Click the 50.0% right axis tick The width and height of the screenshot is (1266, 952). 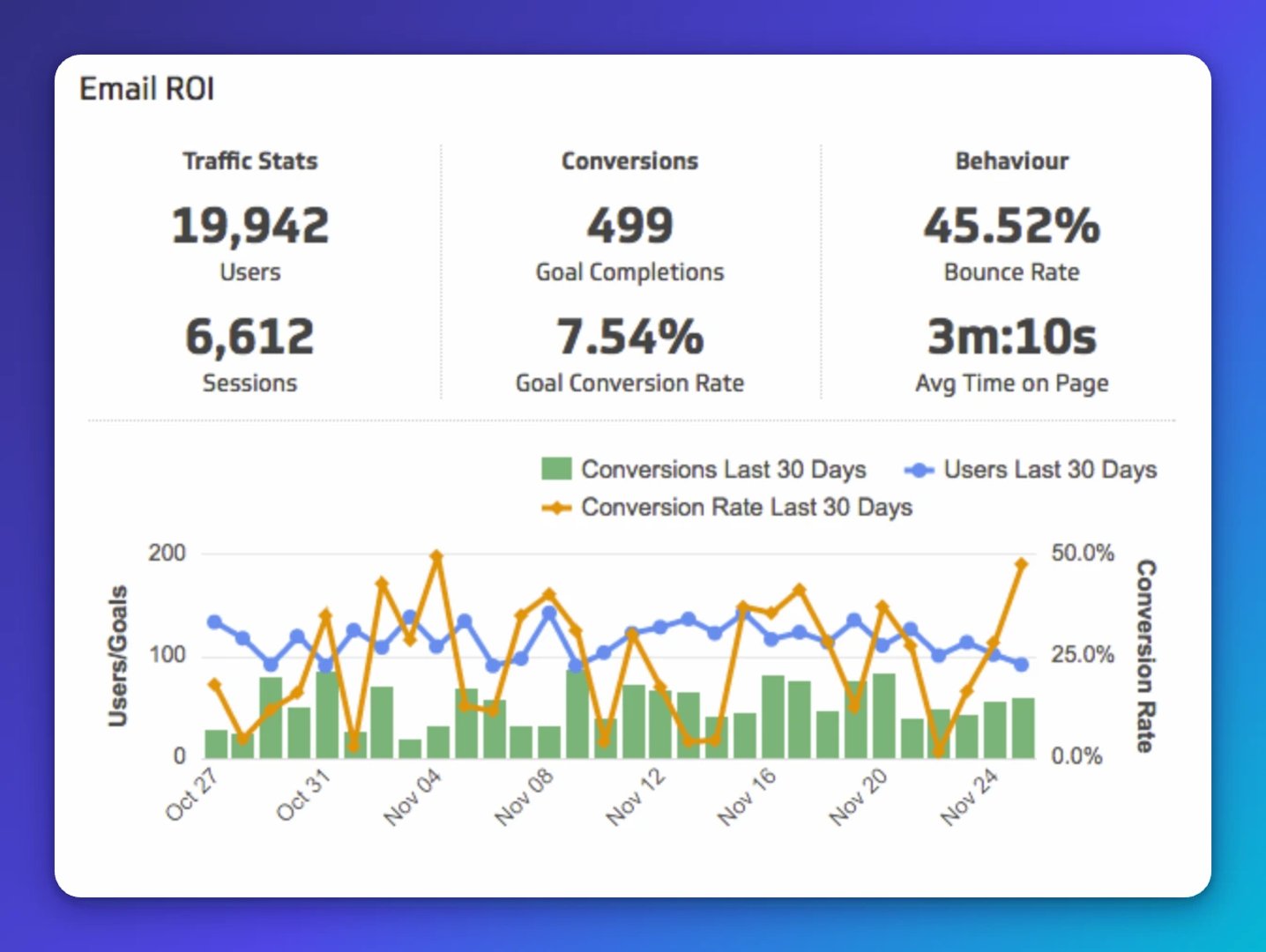pos(1083,554)
